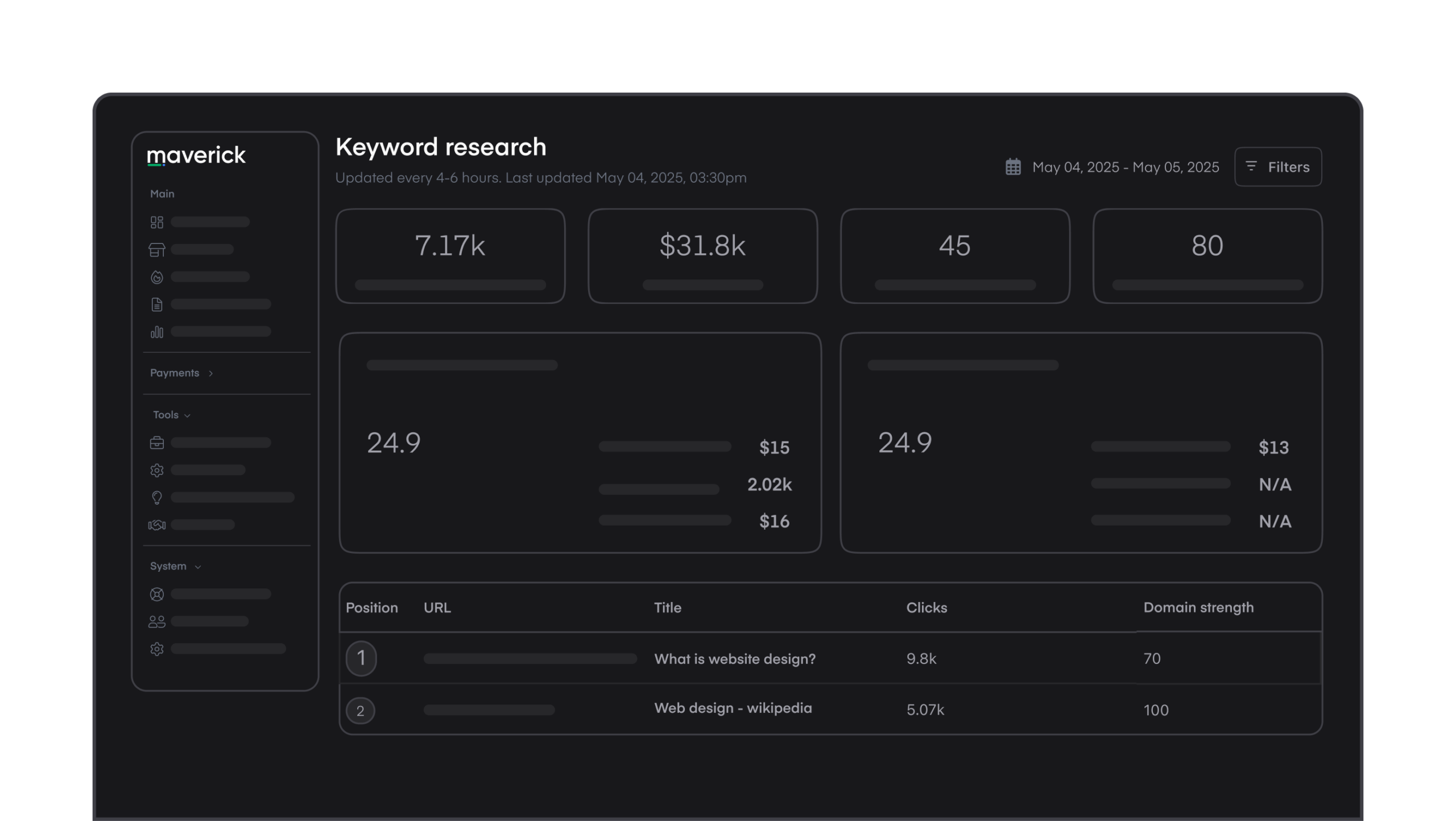Click the briefcase icon under Tools
1456x821 pixels.
tap(158, 442)
